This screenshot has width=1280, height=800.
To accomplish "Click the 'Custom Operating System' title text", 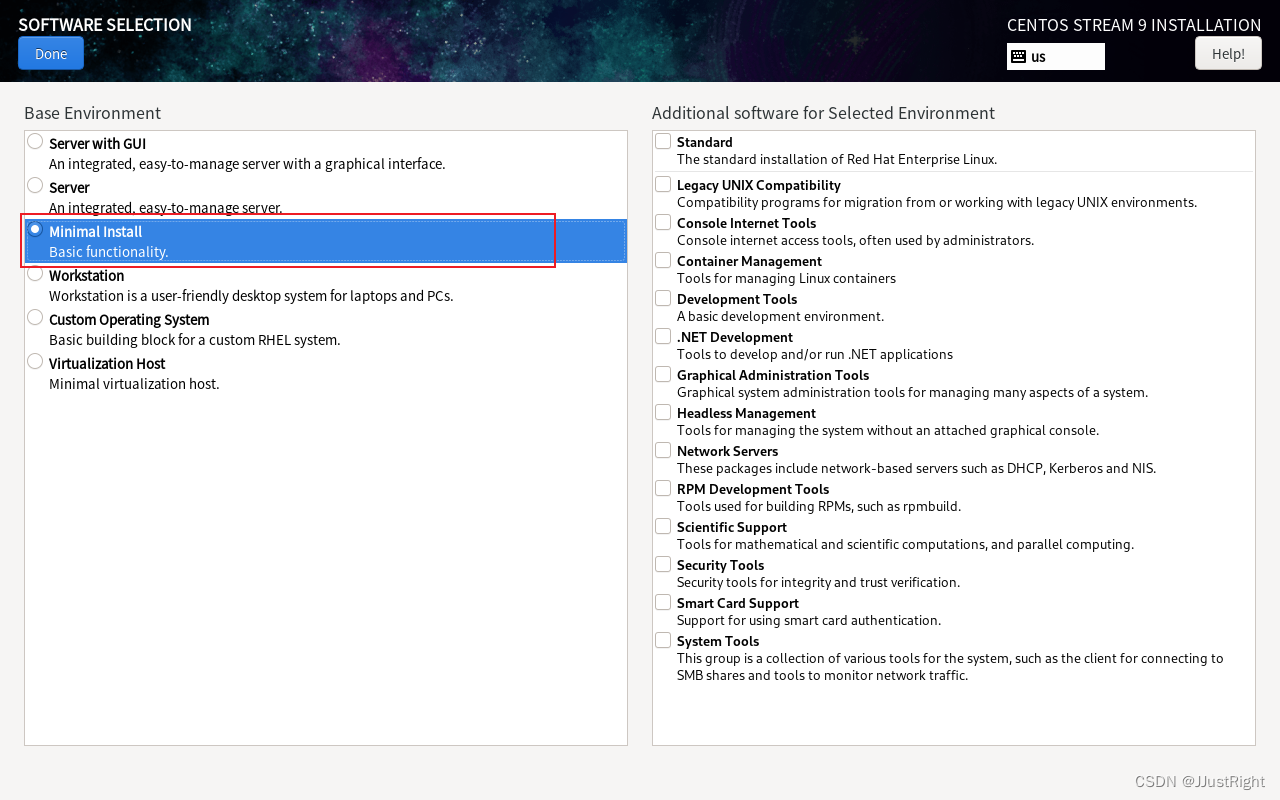I will point(129,320).
